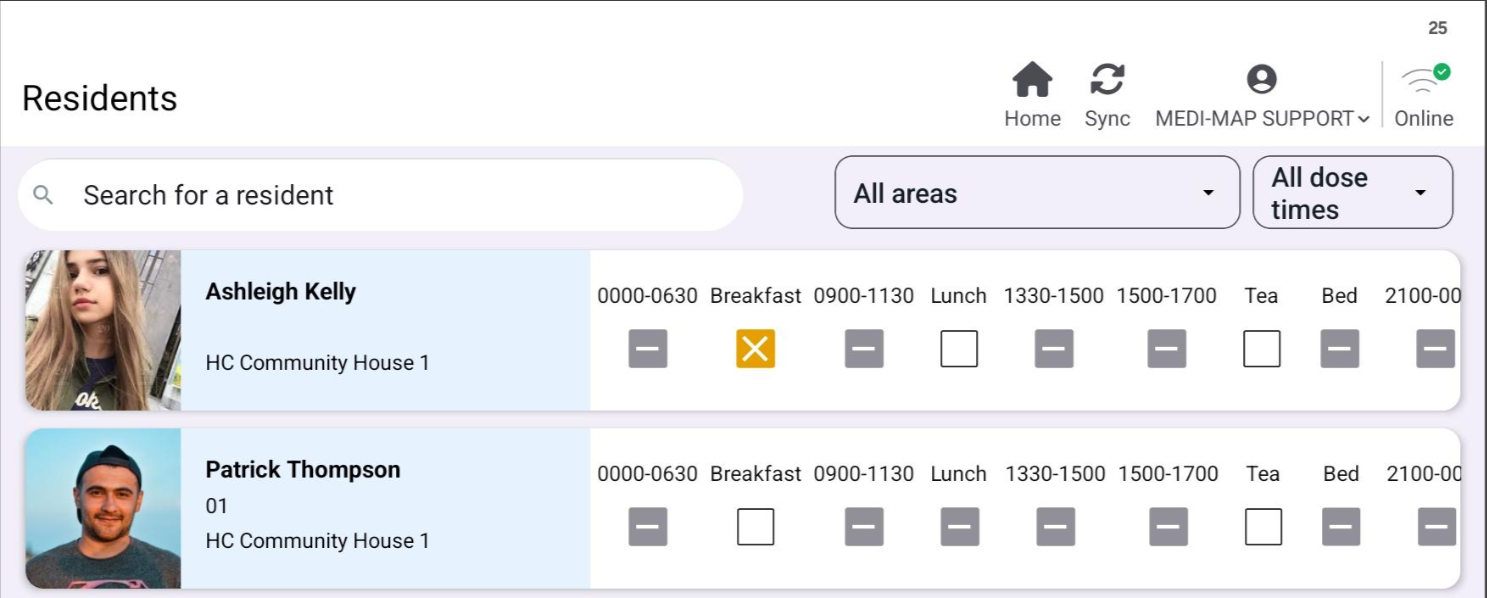This screenshot has height=598, width=1487.
Task: Click Patrick Thompson's Bed dash icon
Action: (1341, 527)
